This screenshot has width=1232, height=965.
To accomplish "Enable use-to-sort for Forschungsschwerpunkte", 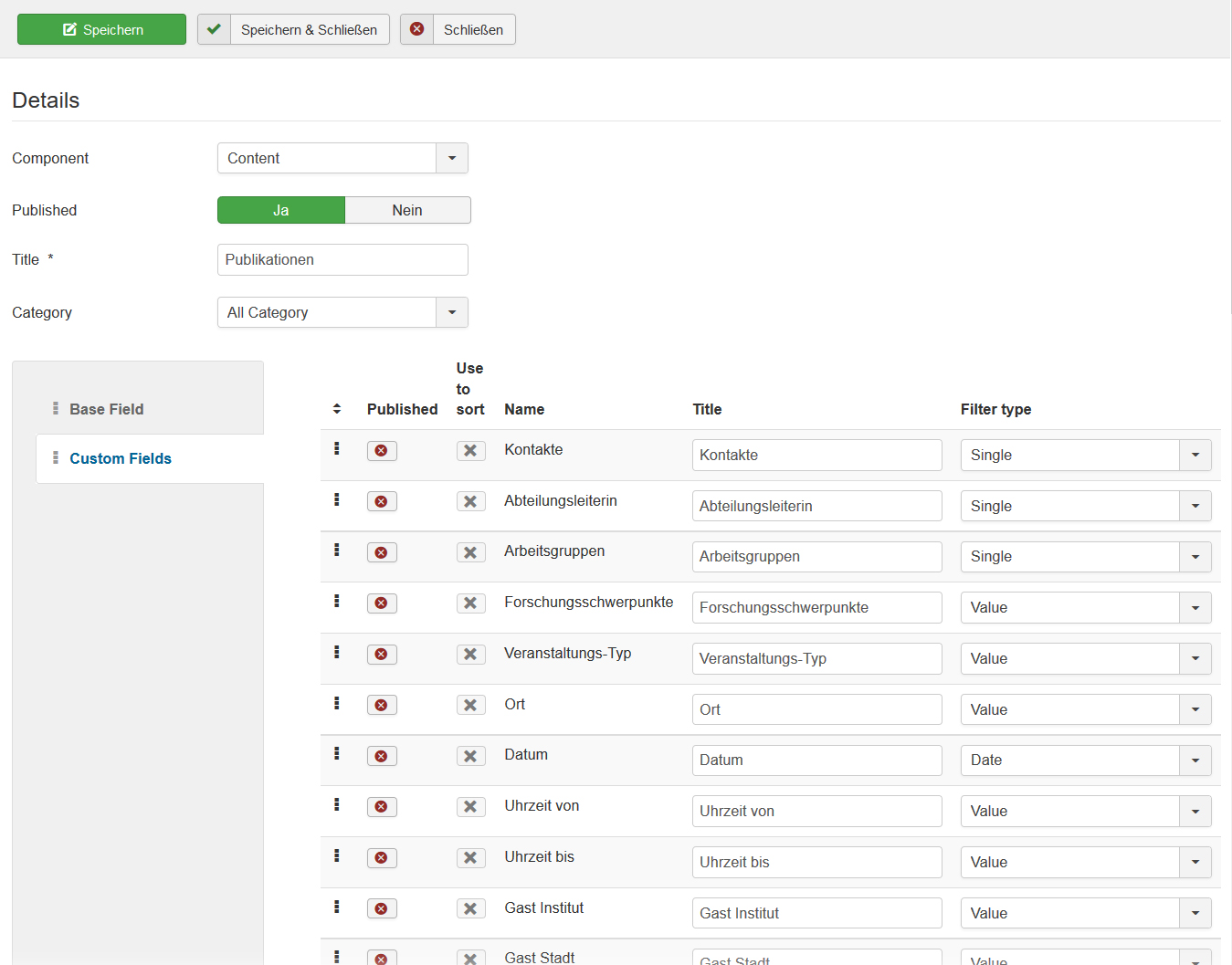I will (470, 603).
